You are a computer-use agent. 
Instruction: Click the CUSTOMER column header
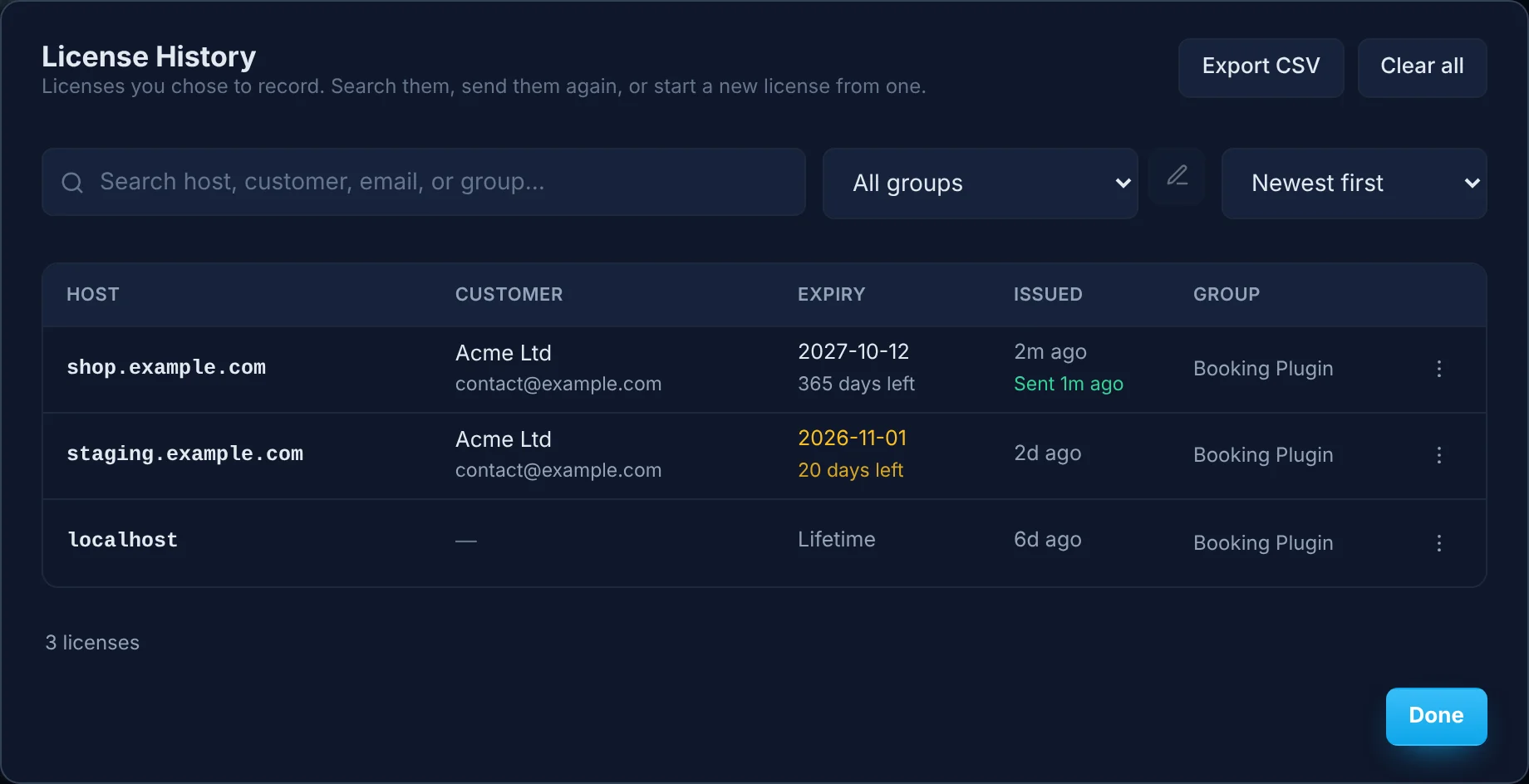[509, 294]
